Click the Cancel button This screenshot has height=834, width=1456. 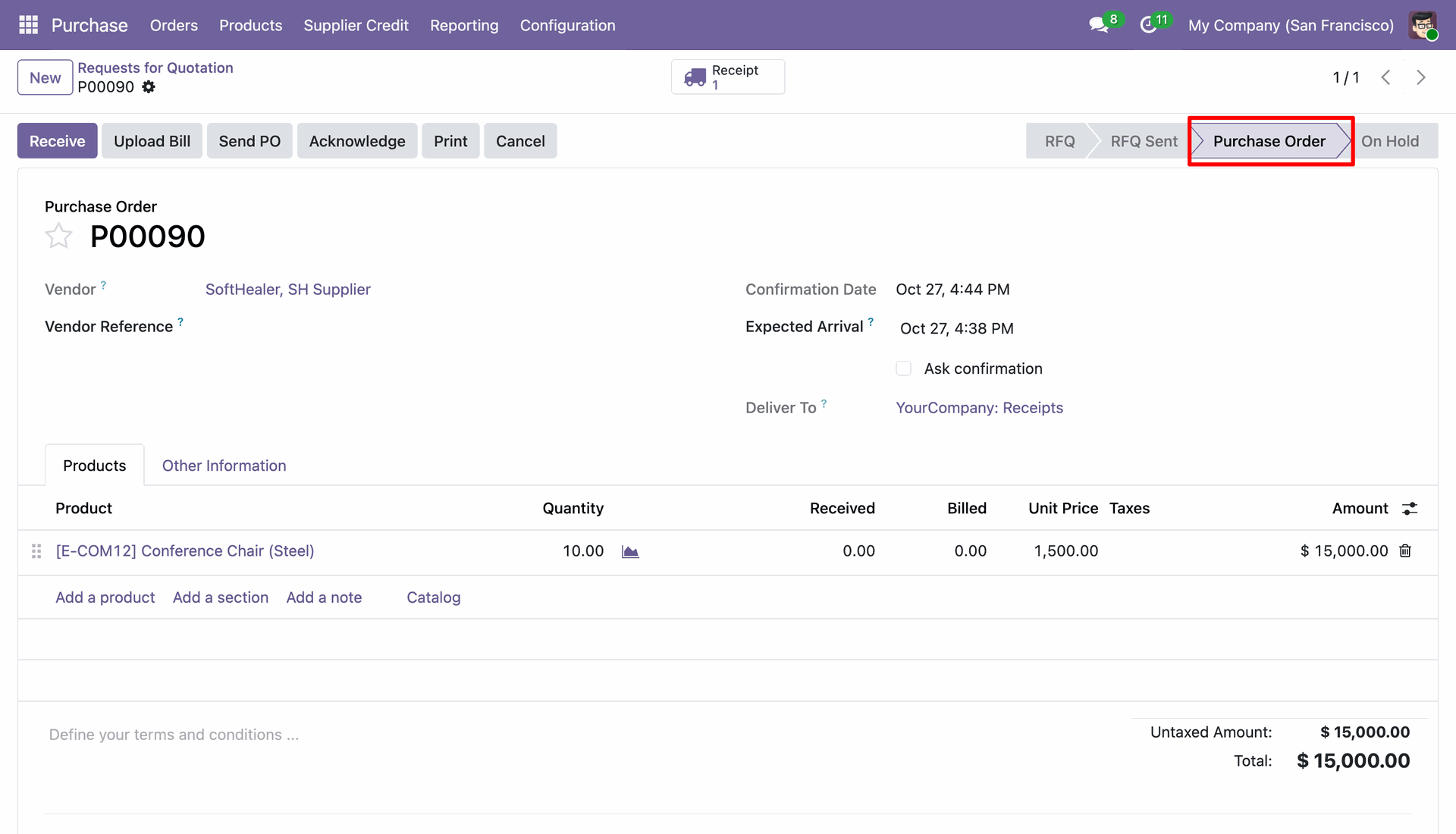[520, 141]
